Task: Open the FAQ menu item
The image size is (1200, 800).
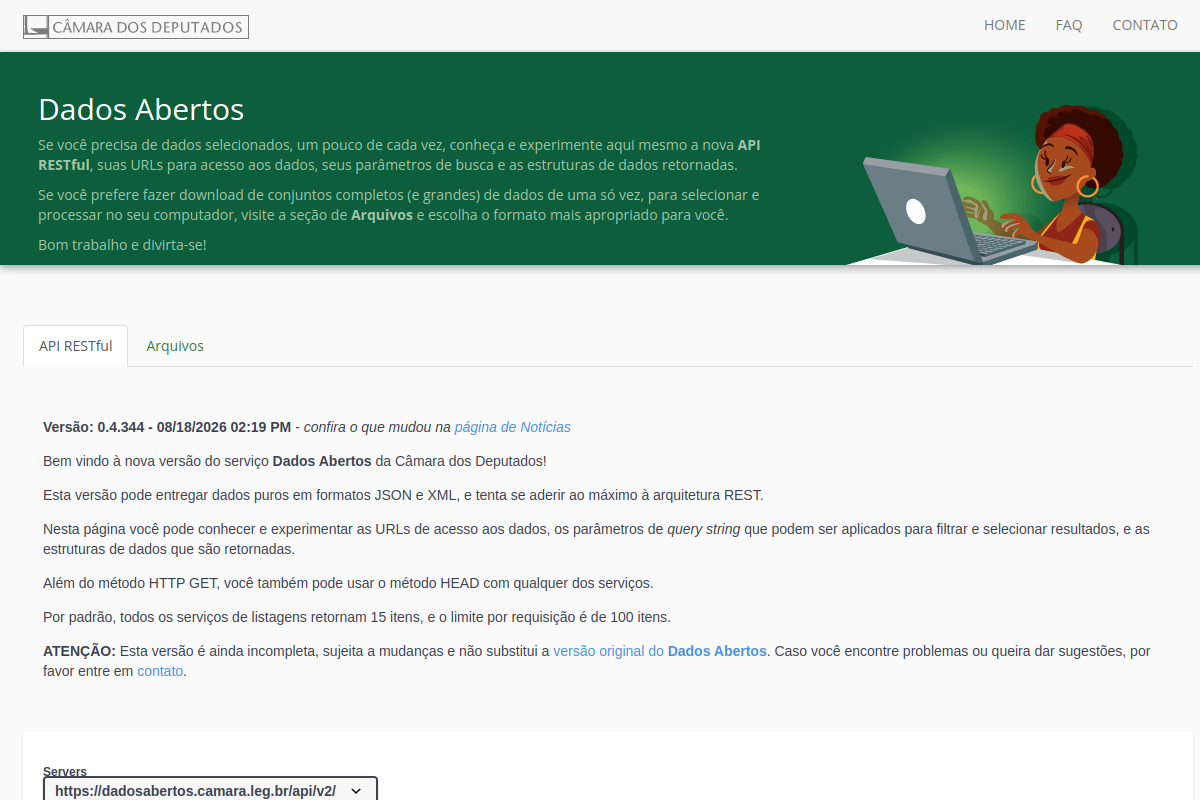Action: click(x=1069, y=25)
